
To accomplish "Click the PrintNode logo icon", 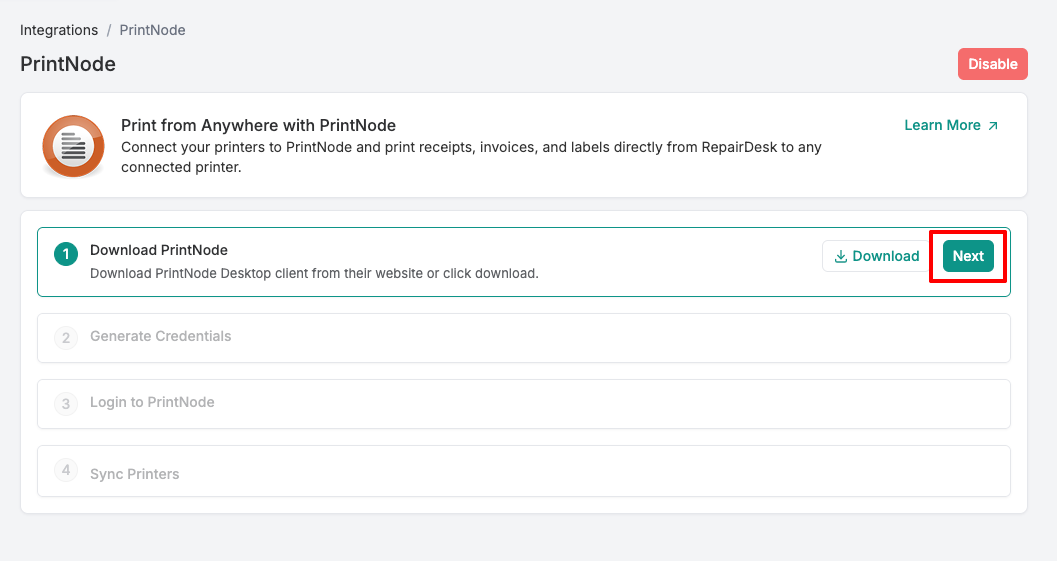I will click(x=73, y=146).
